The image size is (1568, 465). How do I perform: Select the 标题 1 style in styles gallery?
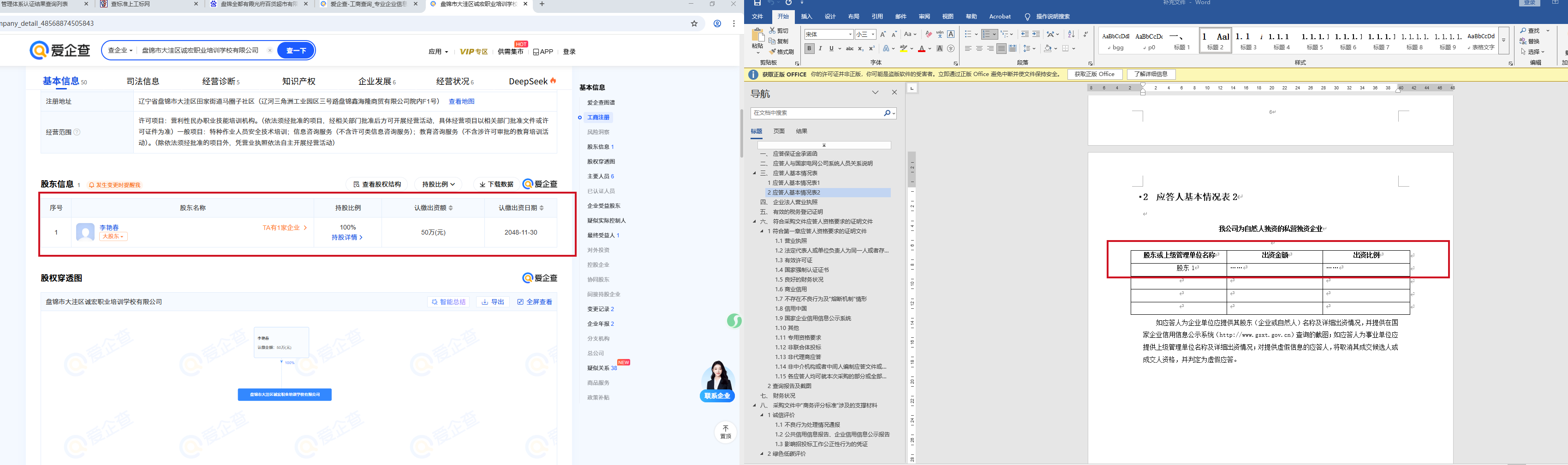pos(1181,41)
